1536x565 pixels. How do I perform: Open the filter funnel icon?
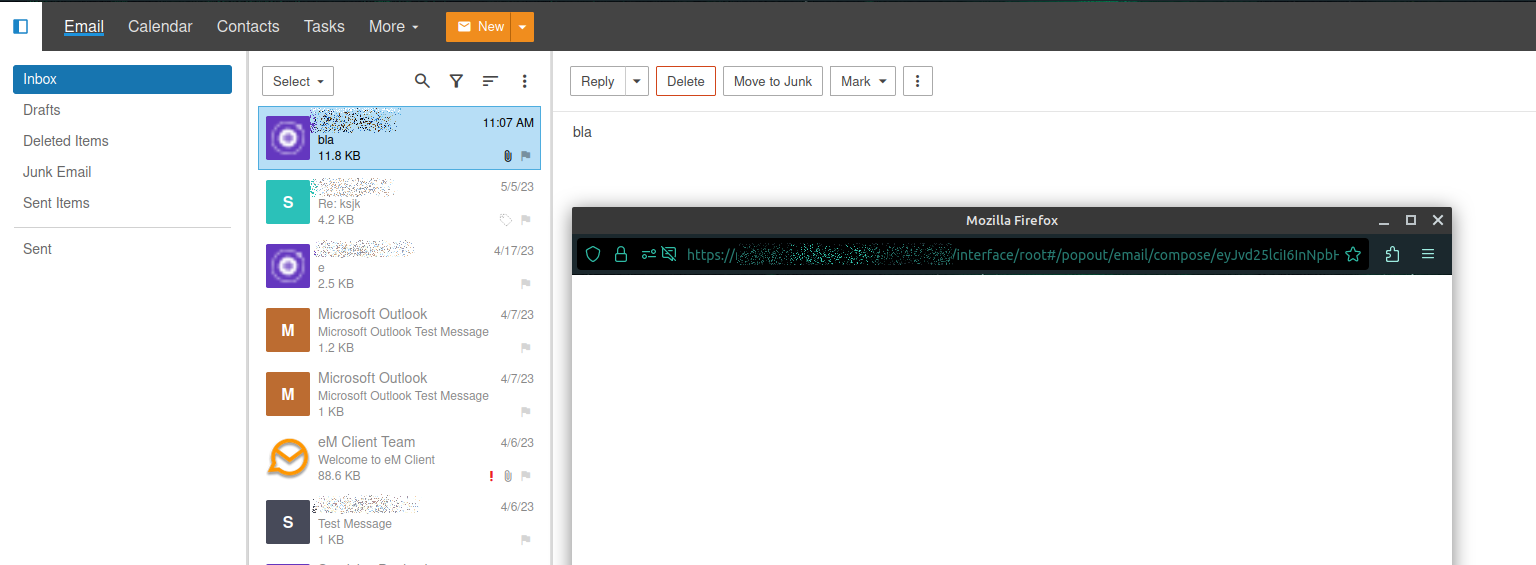tap(456, 81)
